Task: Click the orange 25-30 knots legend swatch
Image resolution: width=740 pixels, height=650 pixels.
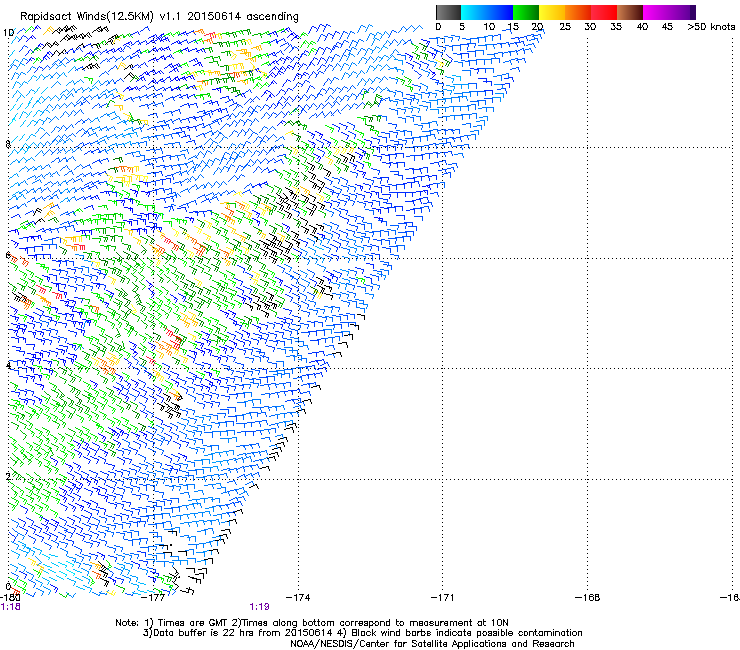Action: pos(578,12)
